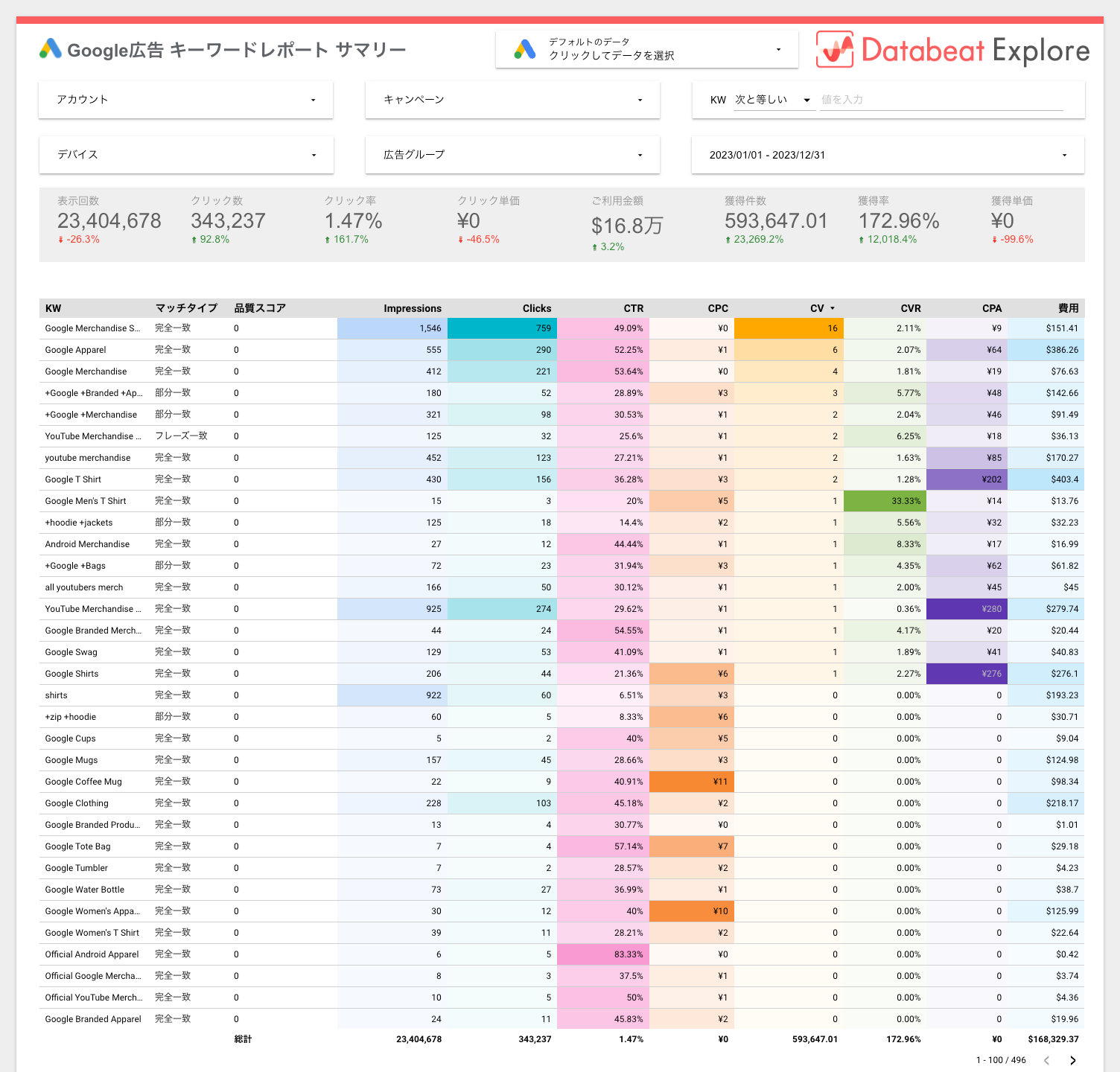The height and width of the screenshot is (1072, 1120).
Task: Open the デフォルトのデータ data source selector
Action: coord(647,49)
